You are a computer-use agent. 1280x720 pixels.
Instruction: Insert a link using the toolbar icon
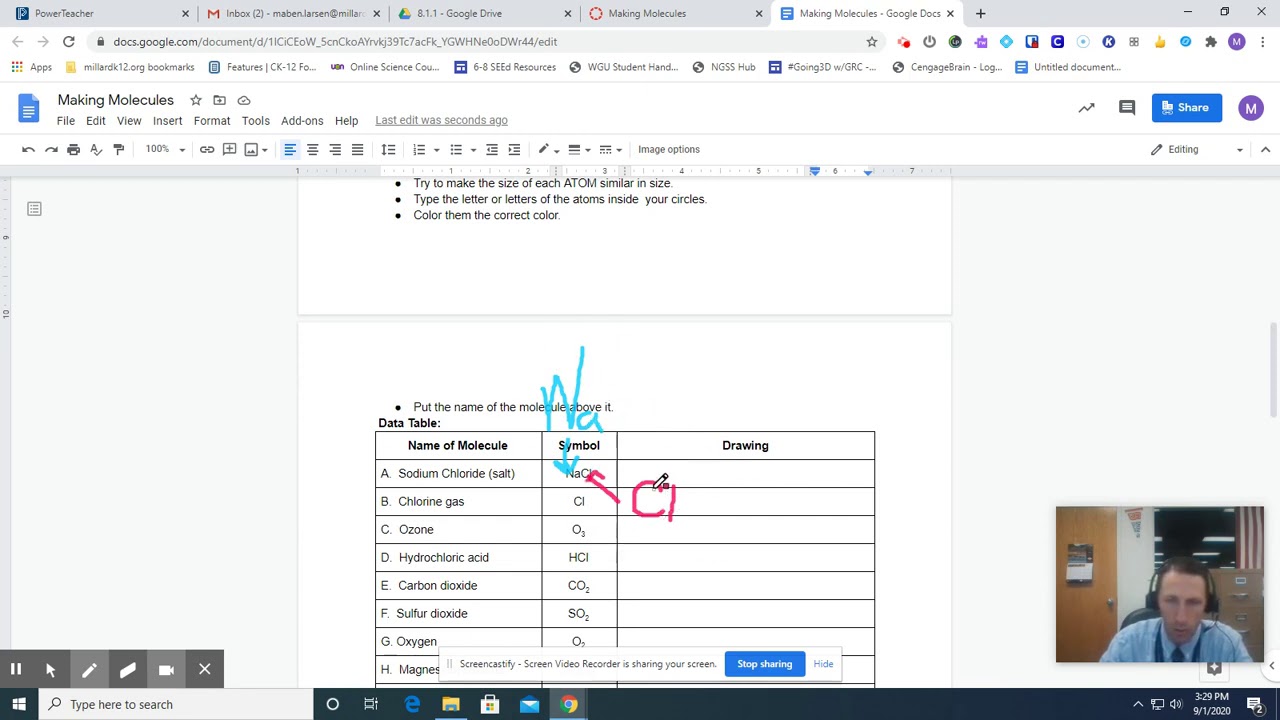[207, 149]
